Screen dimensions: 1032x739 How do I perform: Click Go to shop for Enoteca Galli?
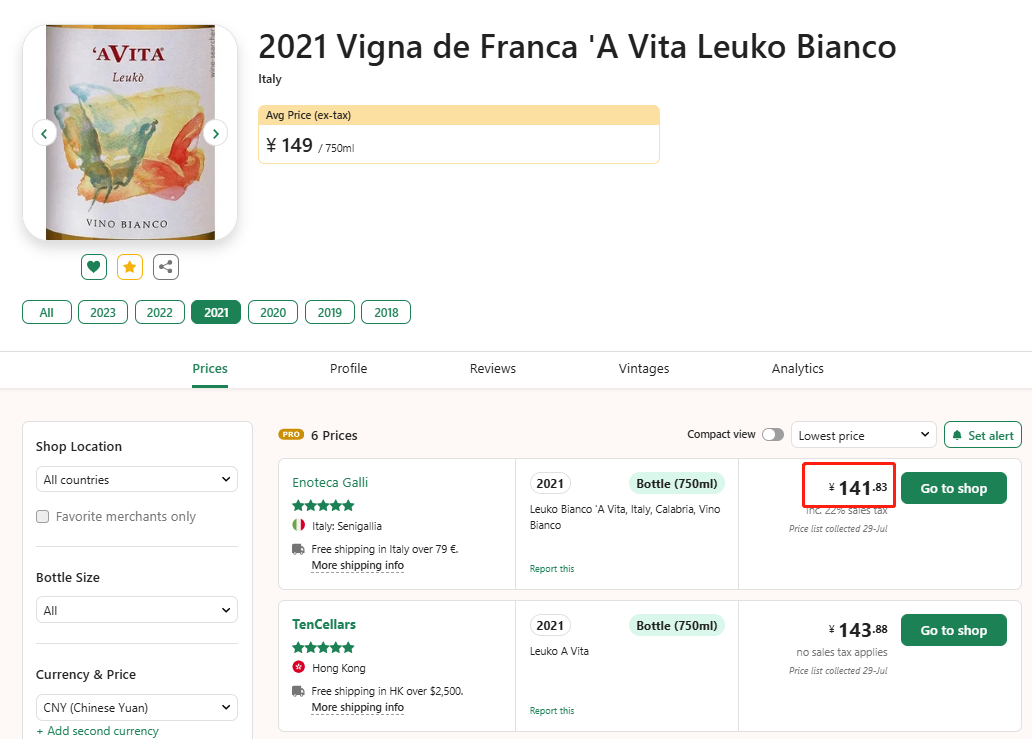coord(953,488)
